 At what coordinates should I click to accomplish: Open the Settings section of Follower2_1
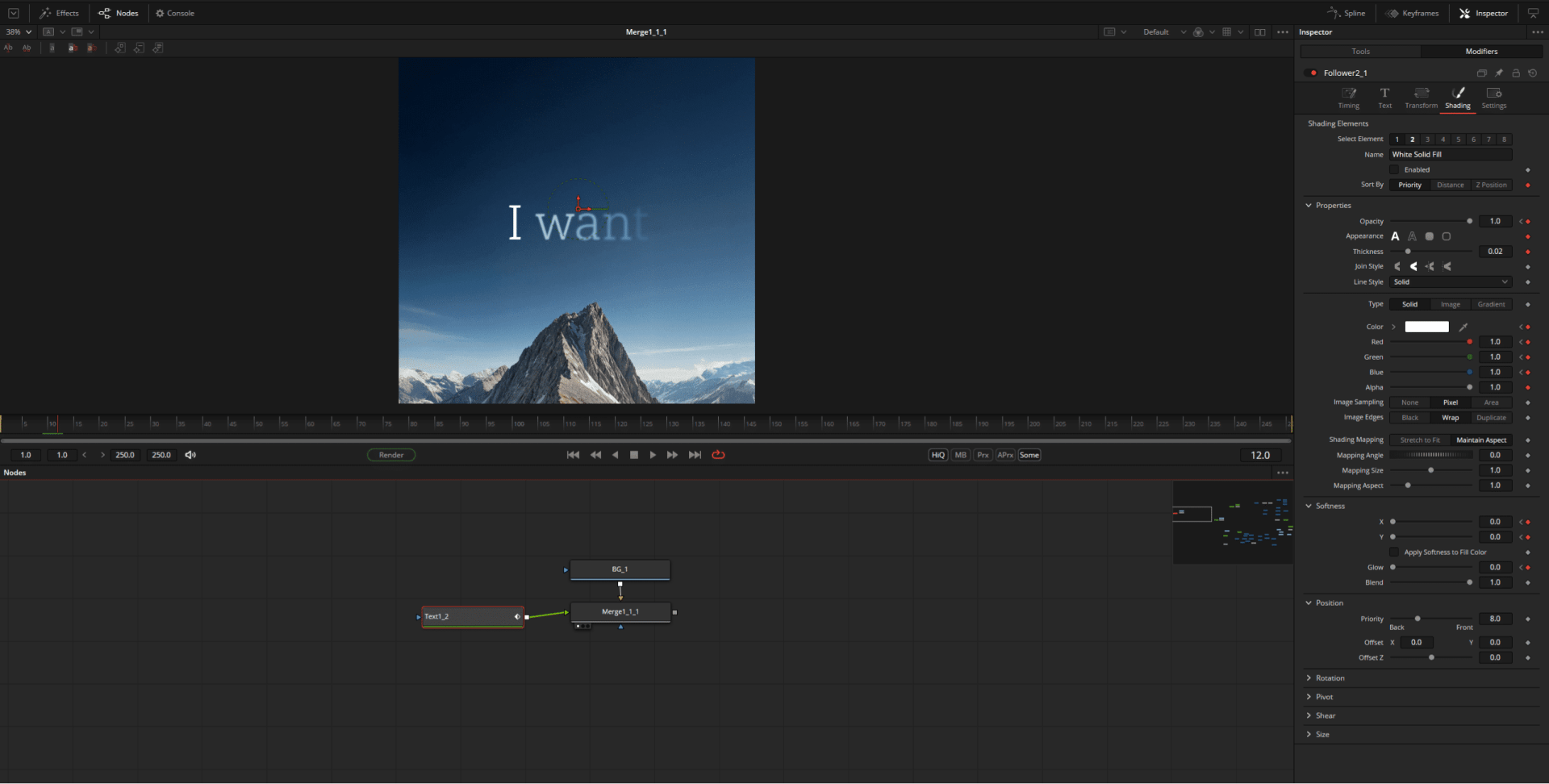click(1493, 97)
